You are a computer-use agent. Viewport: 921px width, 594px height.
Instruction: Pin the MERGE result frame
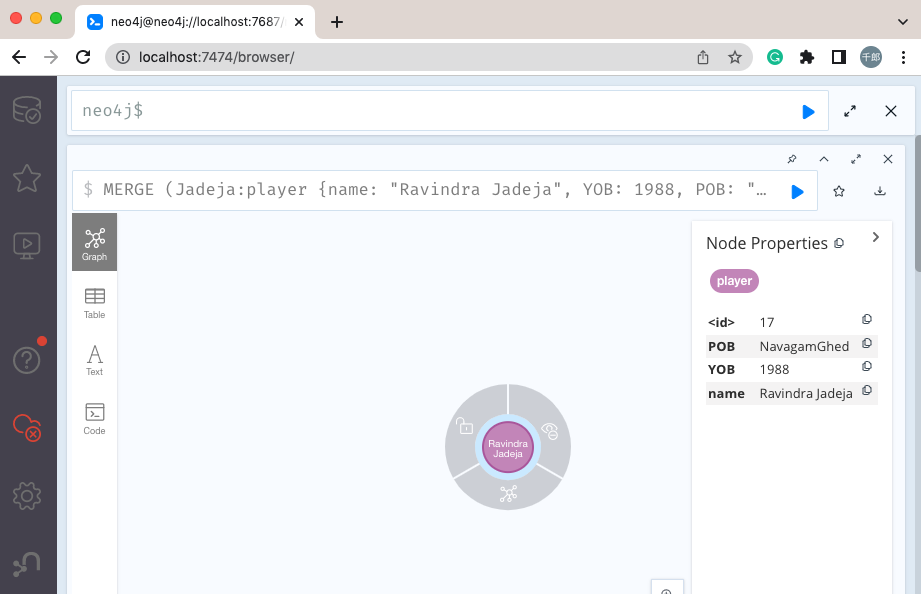[792, 159]
